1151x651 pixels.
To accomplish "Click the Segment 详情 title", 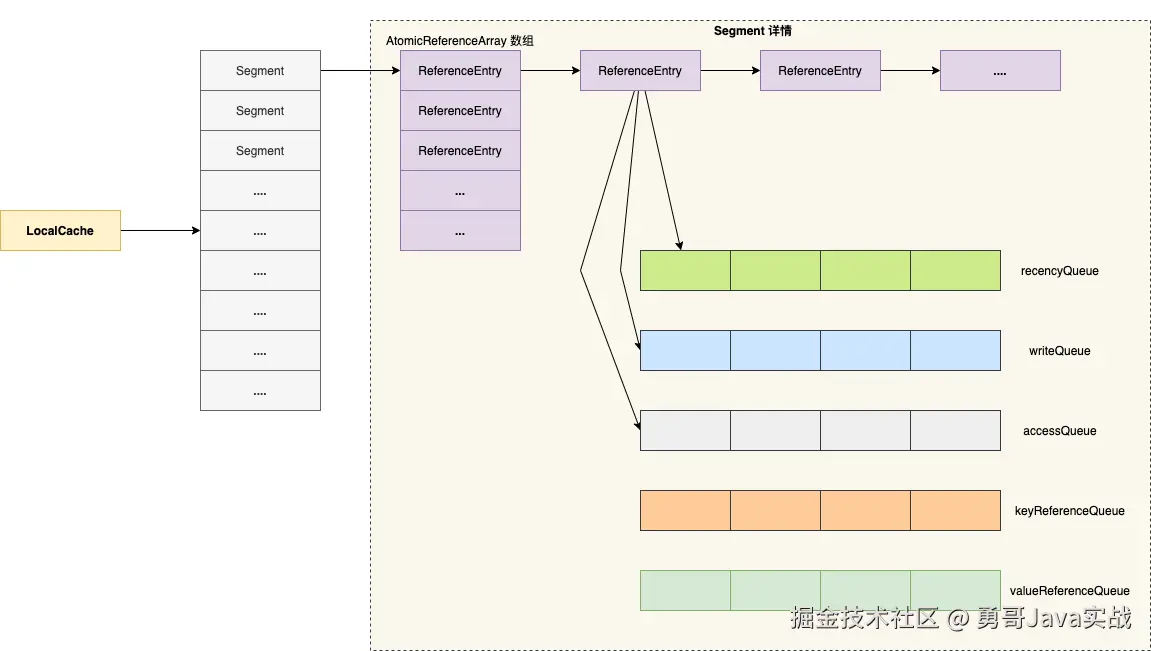I will point(752,31).
